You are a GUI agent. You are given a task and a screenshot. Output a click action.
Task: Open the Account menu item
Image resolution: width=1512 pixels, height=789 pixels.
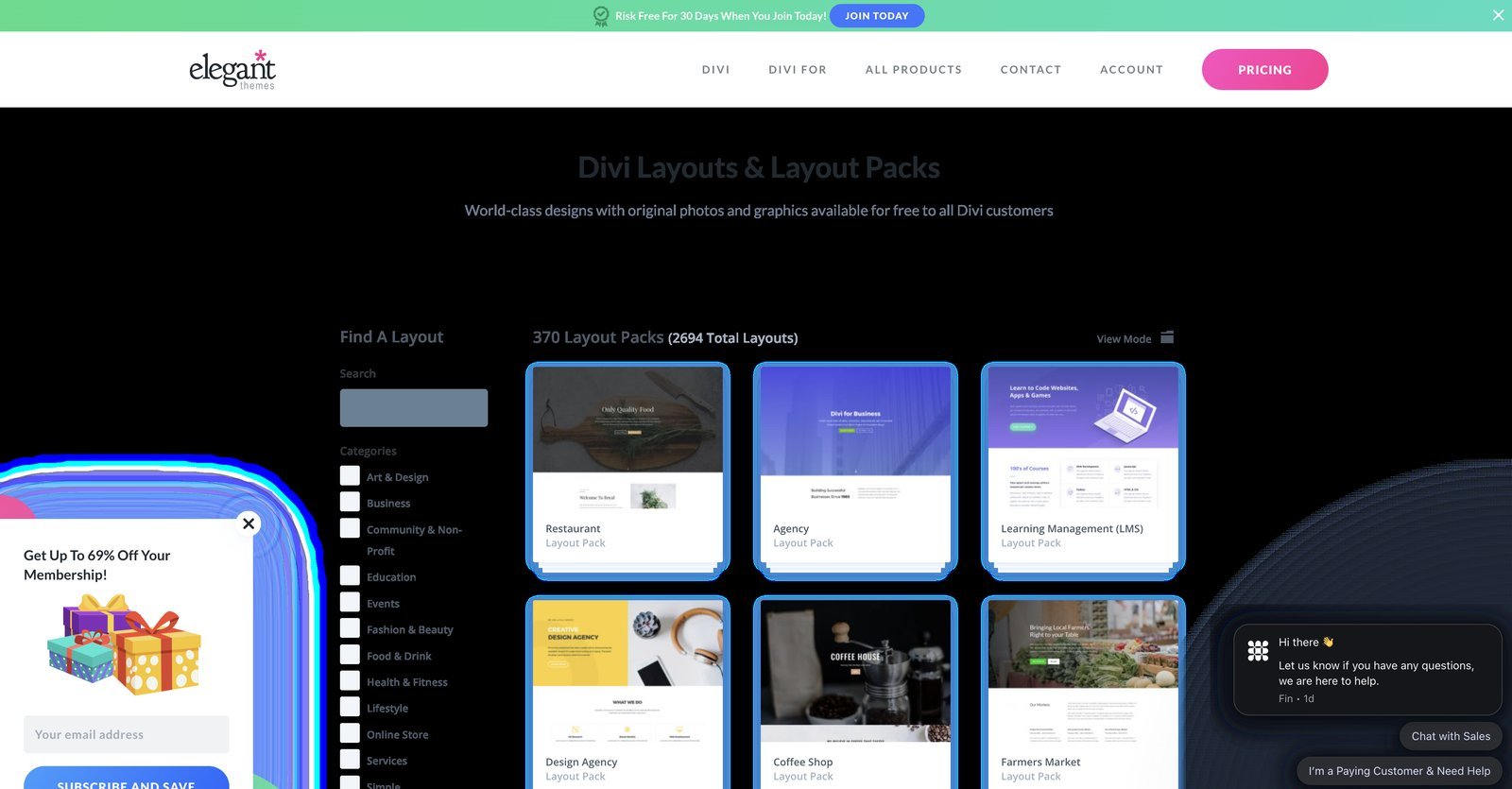point(1131,70)
